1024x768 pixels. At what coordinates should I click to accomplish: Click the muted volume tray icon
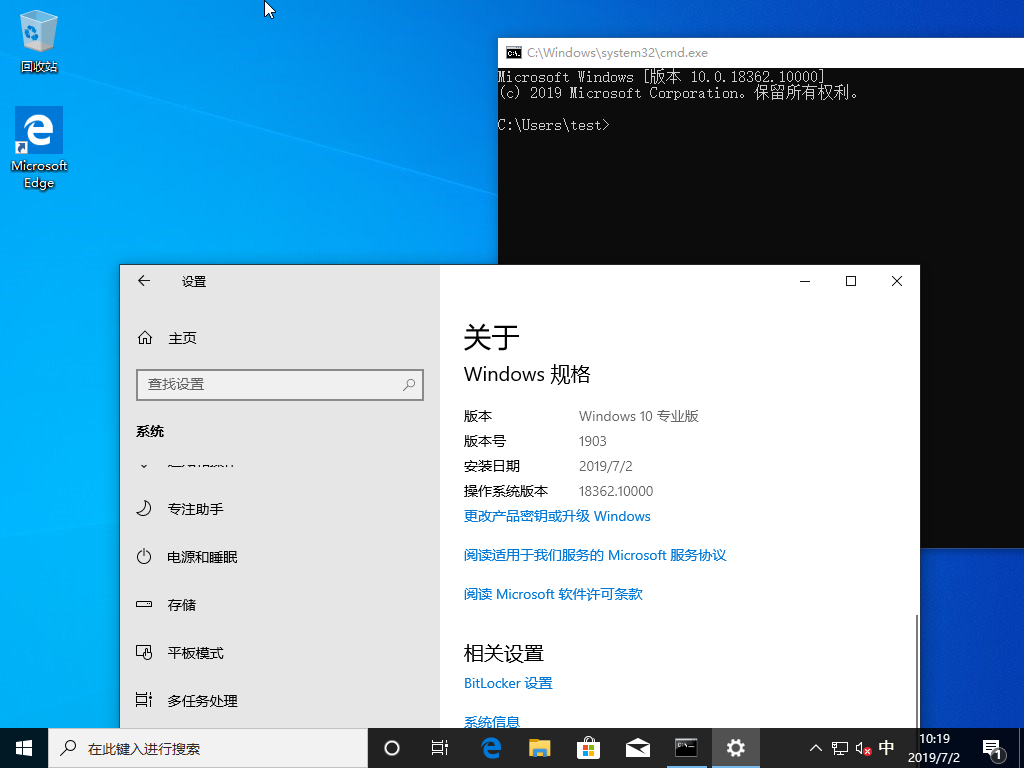click(863, 748)
